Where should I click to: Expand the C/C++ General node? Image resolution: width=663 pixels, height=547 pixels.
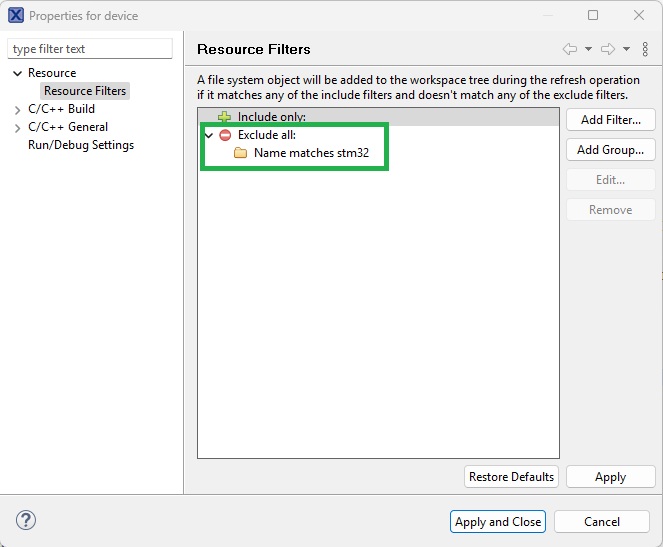point(18,127)
